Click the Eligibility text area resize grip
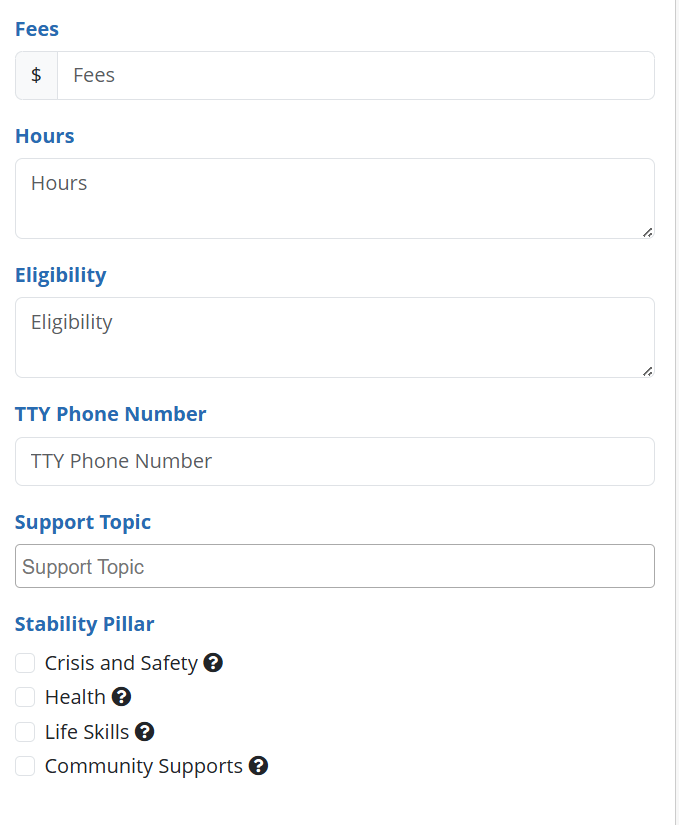The width and height of the screenshot is (679, 825). pos(647,370)
